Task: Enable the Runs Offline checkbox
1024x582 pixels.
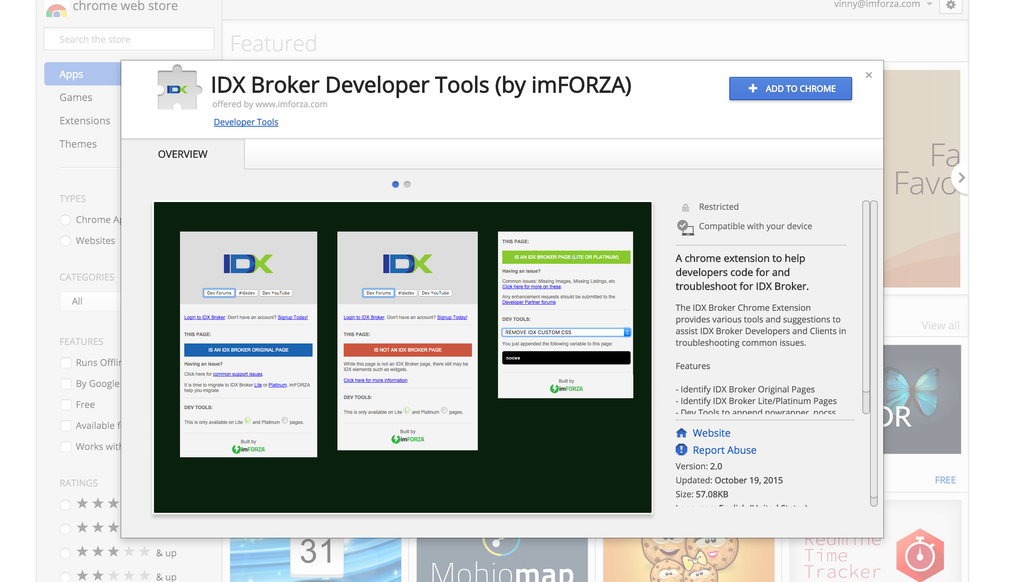Action: point(65,363)
